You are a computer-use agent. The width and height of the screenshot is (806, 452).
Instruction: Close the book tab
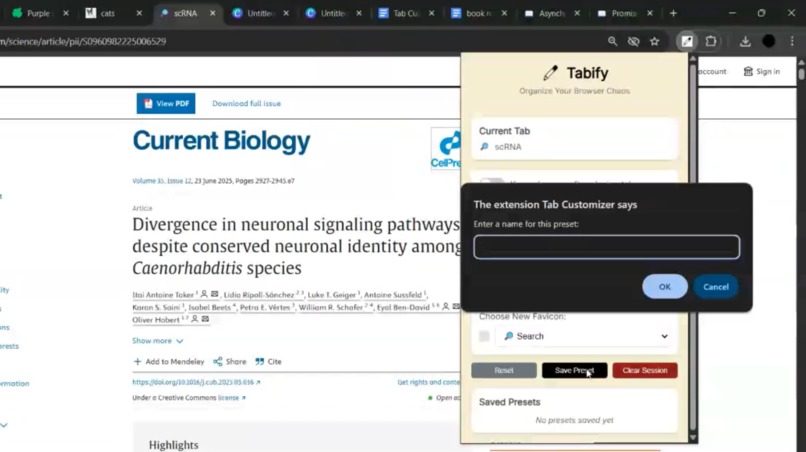[x=504, y=13]
